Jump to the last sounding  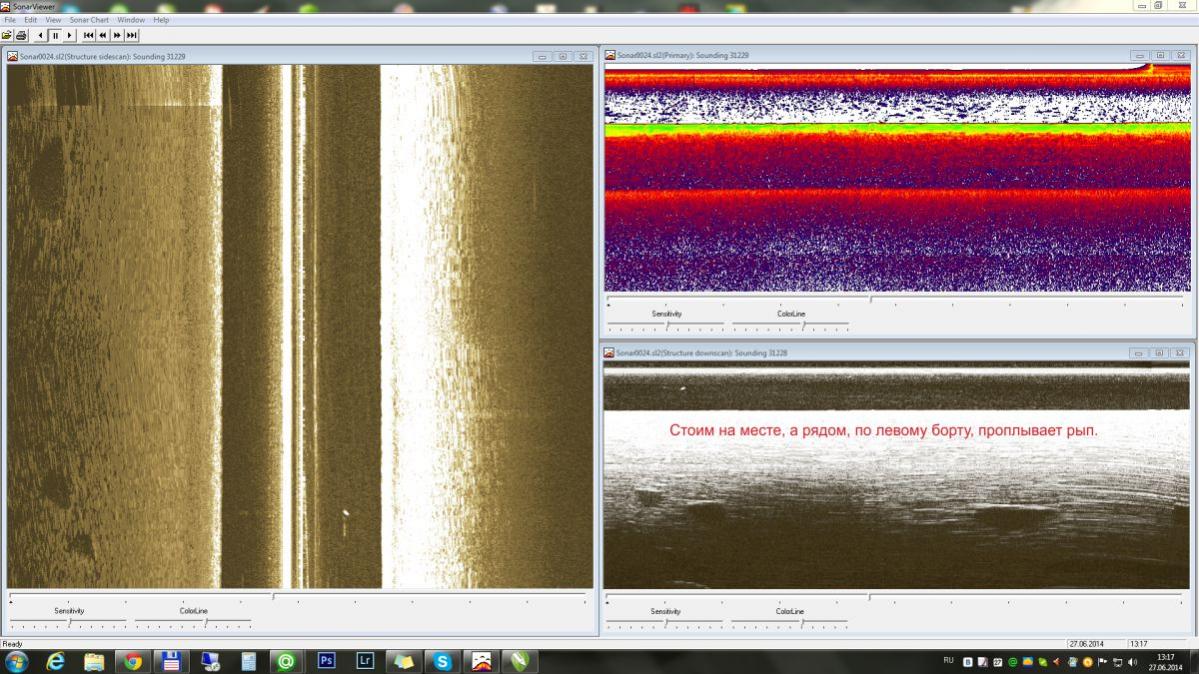(x=131, y=35)
